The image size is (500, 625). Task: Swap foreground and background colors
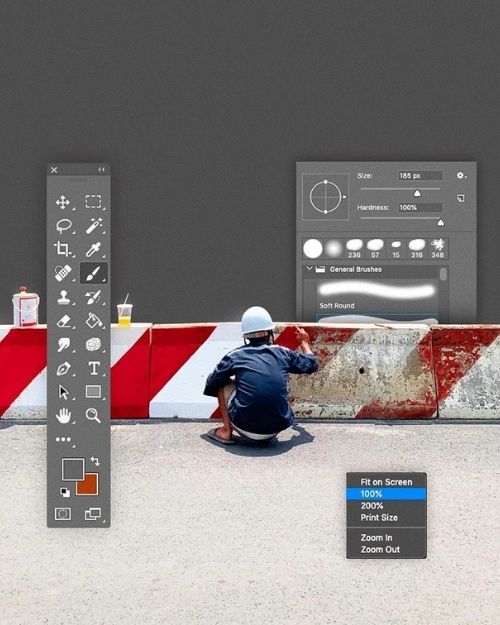tap(95, 461)
